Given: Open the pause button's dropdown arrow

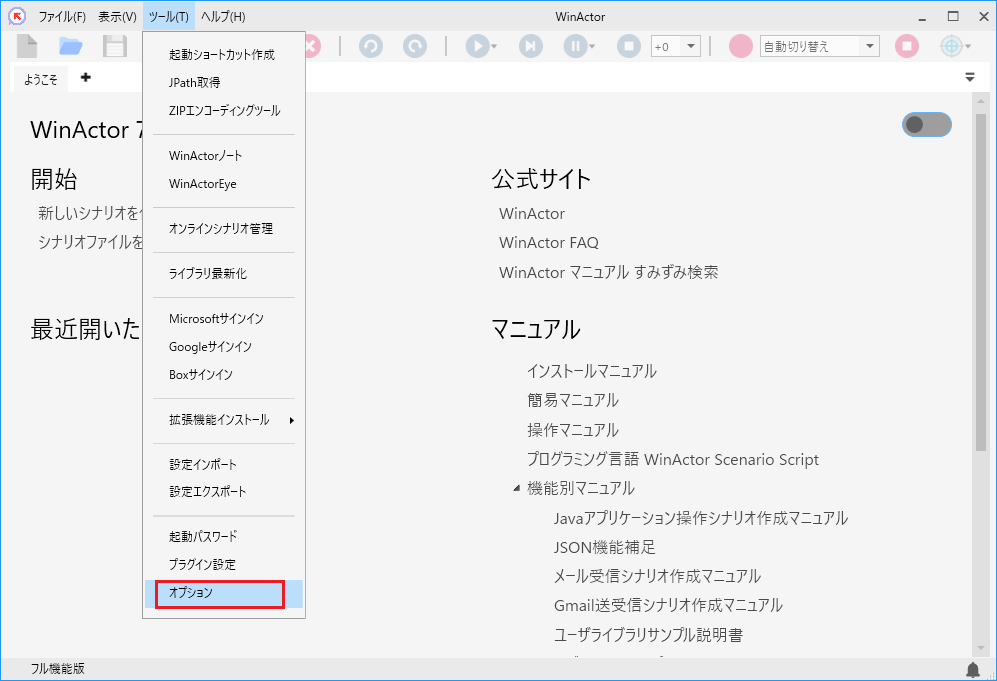Looking at the screenshot, I should [x=592, y=46].
